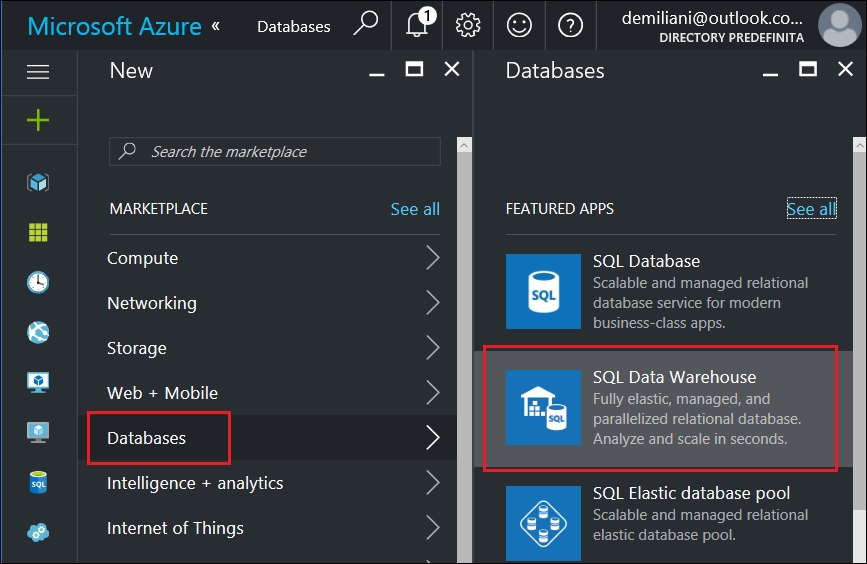Open All resources green grid icon
Image resolution: width=867 pixels, height=564 pixels.
point(38,232)
